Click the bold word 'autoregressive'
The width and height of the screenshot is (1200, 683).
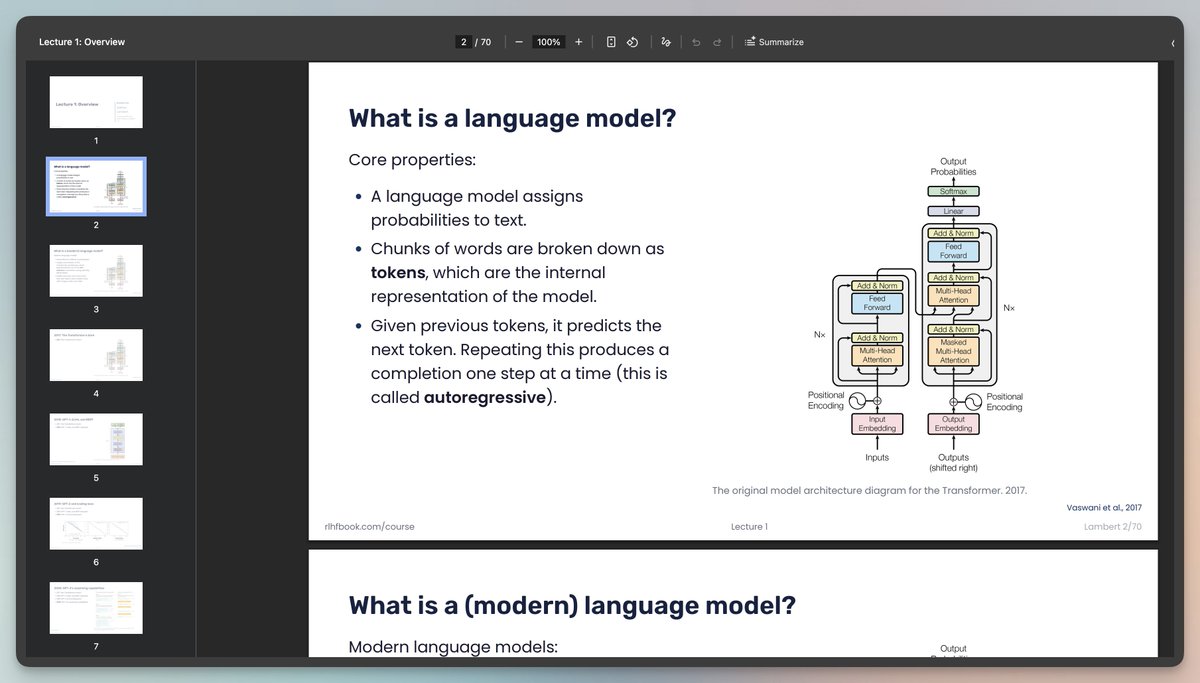point(485,398)
